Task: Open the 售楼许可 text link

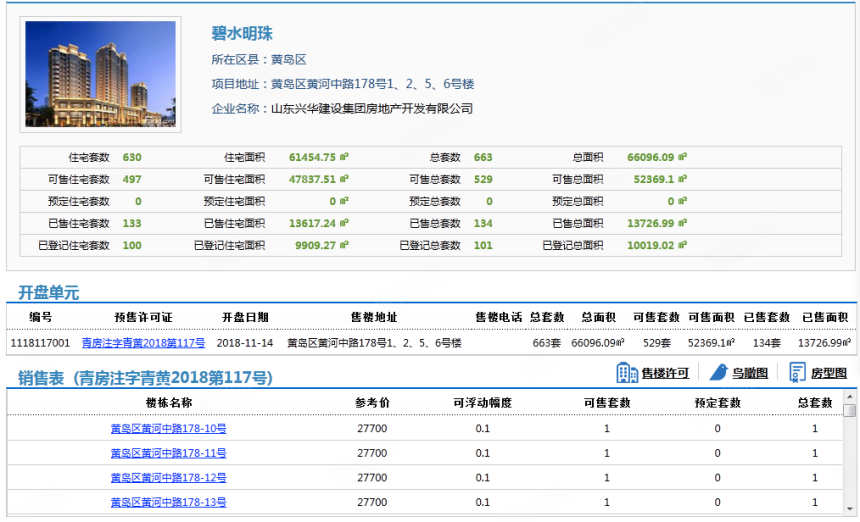Action: 665,374
